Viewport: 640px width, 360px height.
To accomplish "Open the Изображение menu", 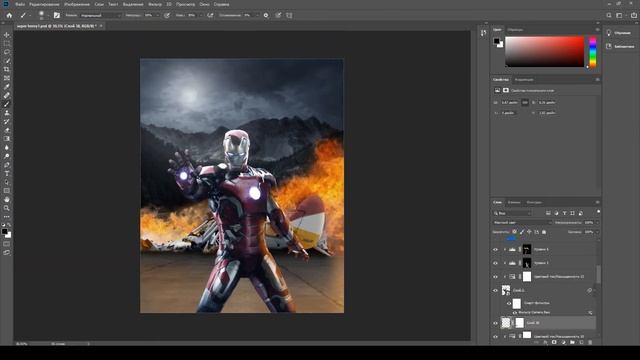I will pos(77,4).
